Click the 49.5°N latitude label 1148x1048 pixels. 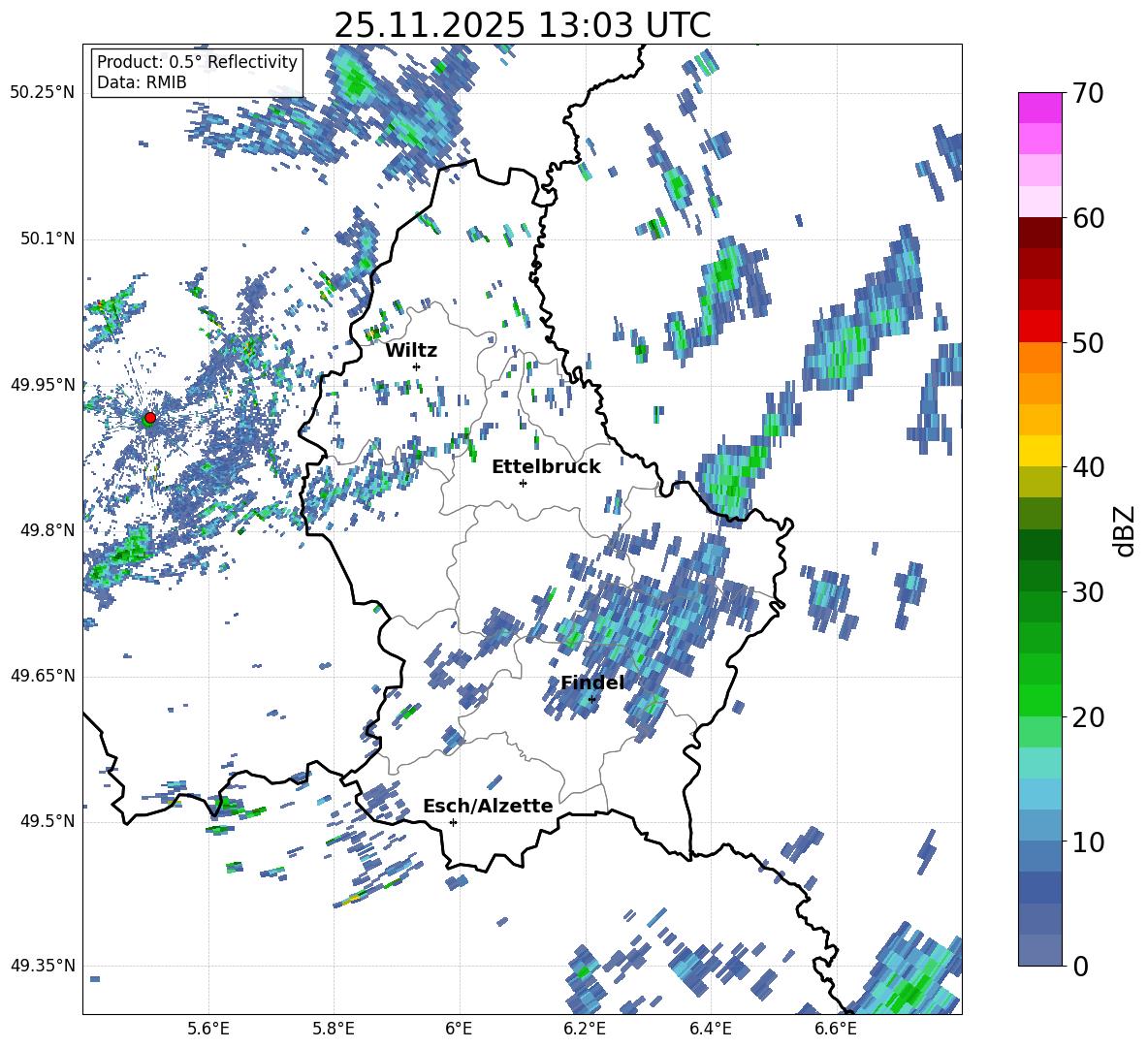click(48, 821)
